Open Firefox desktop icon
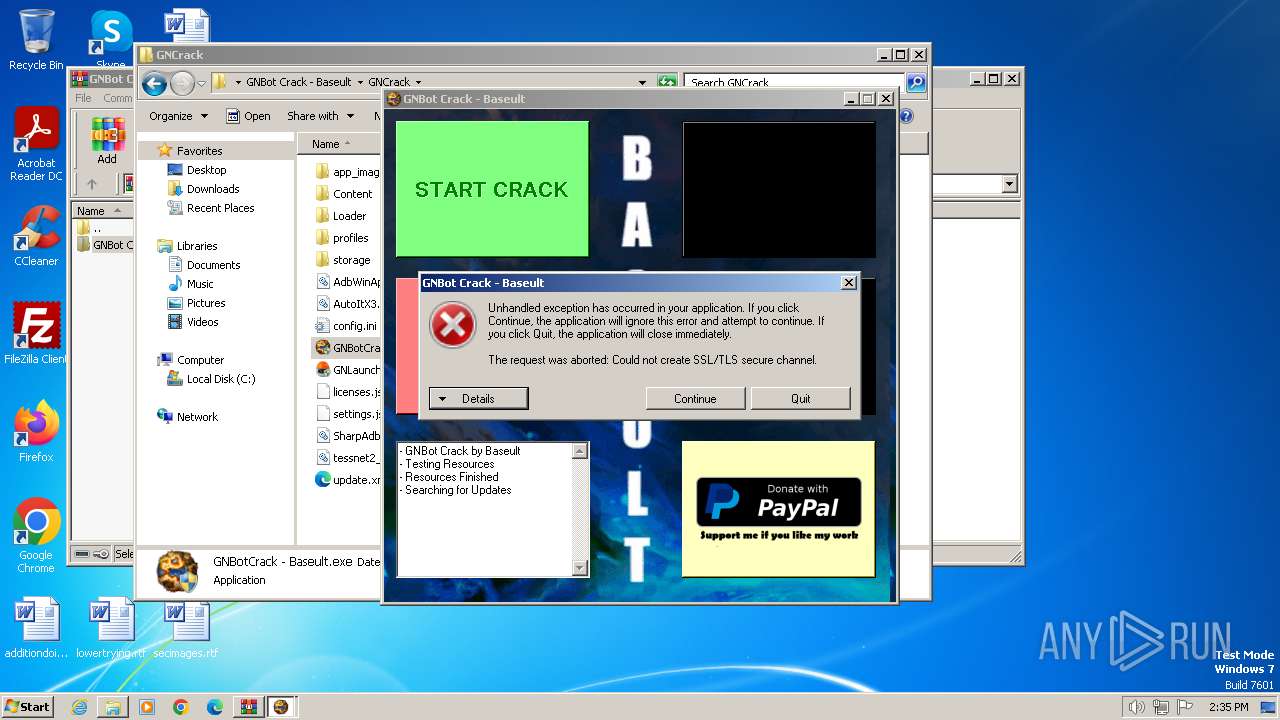Screen dimensions: 1280x720 (x=36, y=432)
